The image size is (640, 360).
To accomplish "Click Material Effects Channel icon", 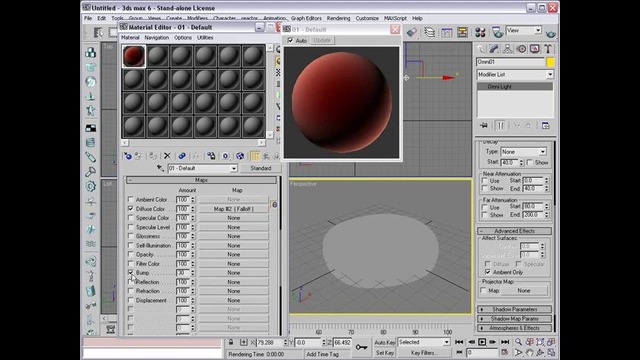I will [x=225, y=156].
